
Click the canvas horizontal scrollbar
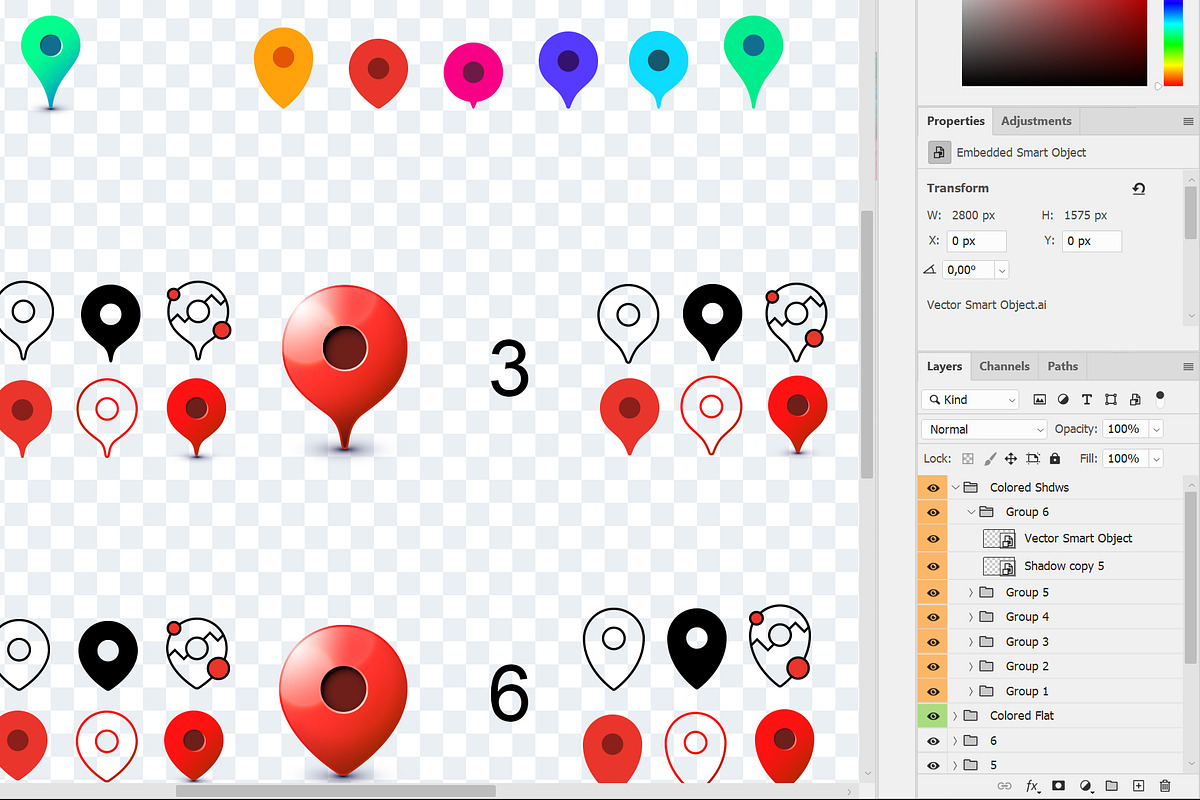pos(335,791)
